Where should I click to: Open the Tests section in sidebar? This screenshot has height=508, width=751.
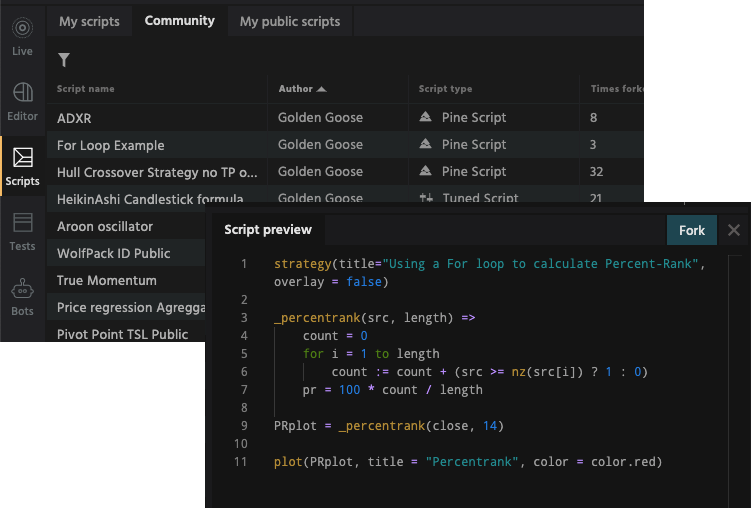pos(22,232)
